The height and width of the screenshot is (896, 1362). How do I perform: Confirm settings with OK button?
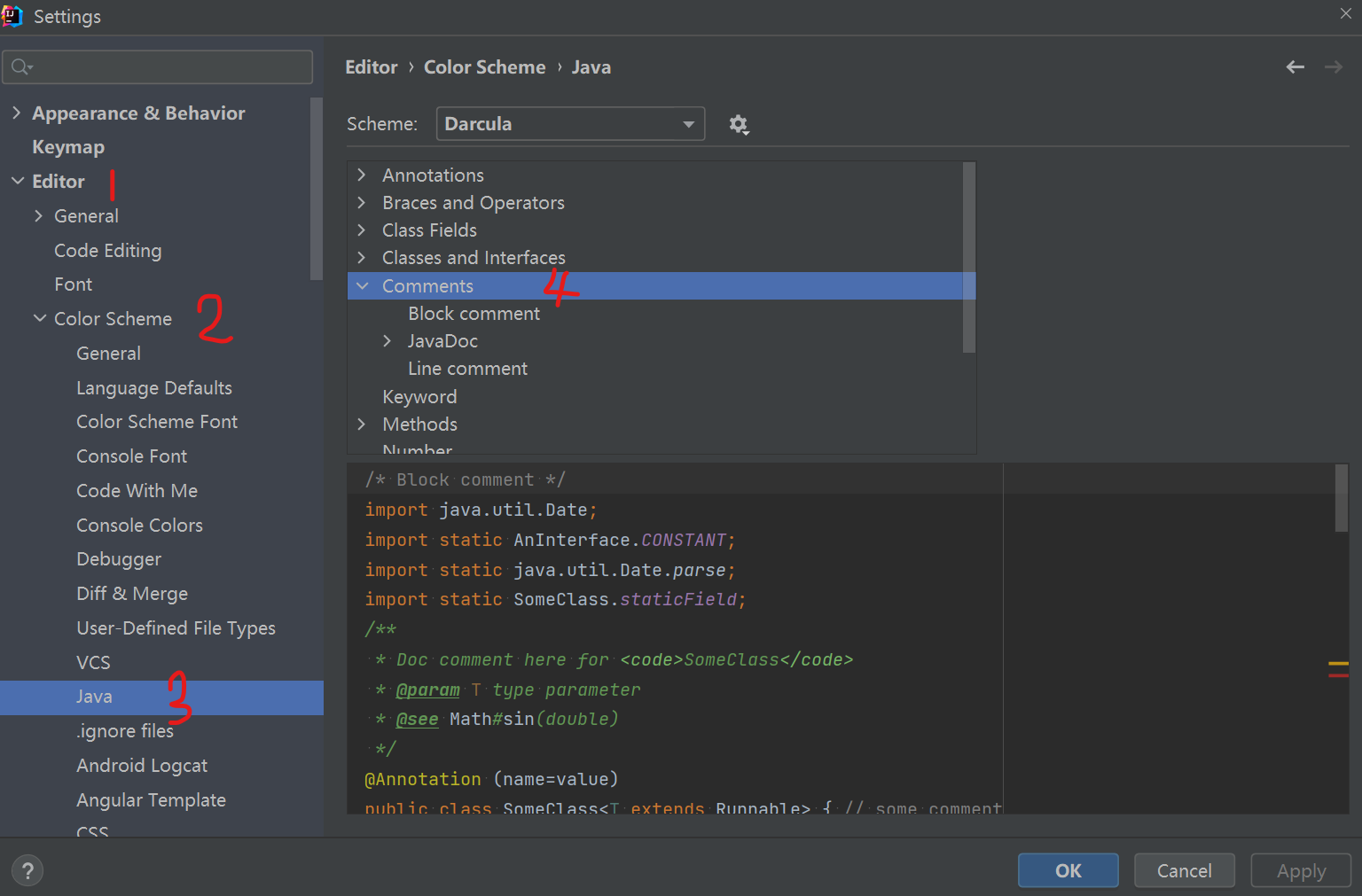pyautogui.click(x=1068, y=870)
